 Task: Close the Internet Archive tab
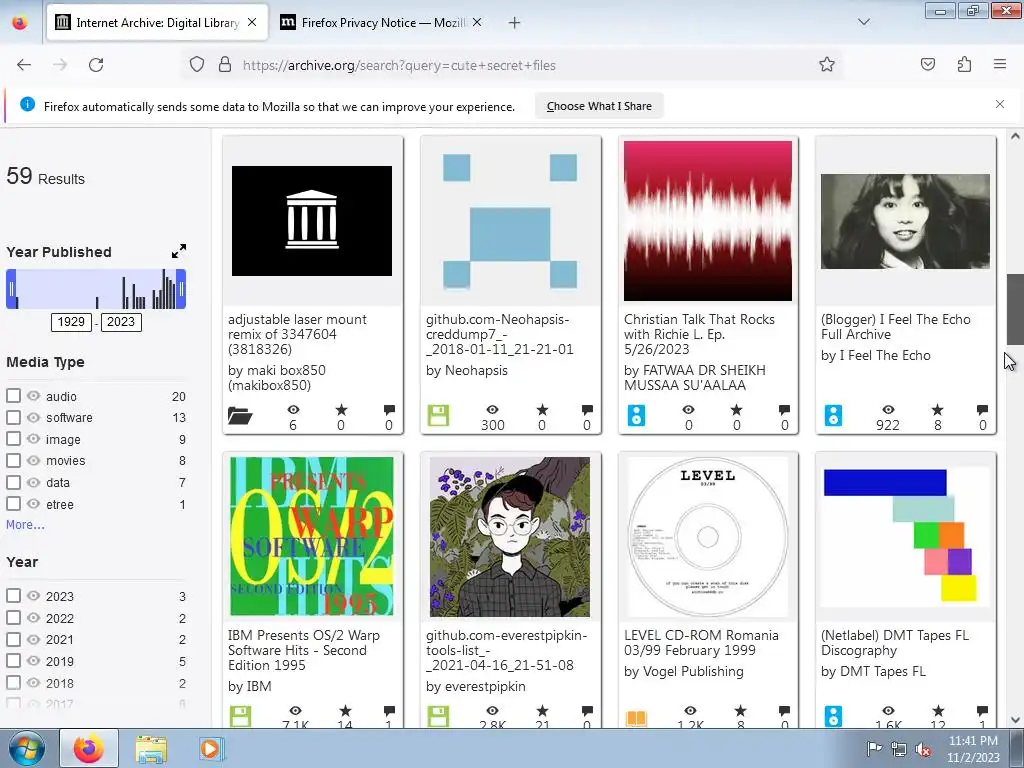[x=252, y=22]
